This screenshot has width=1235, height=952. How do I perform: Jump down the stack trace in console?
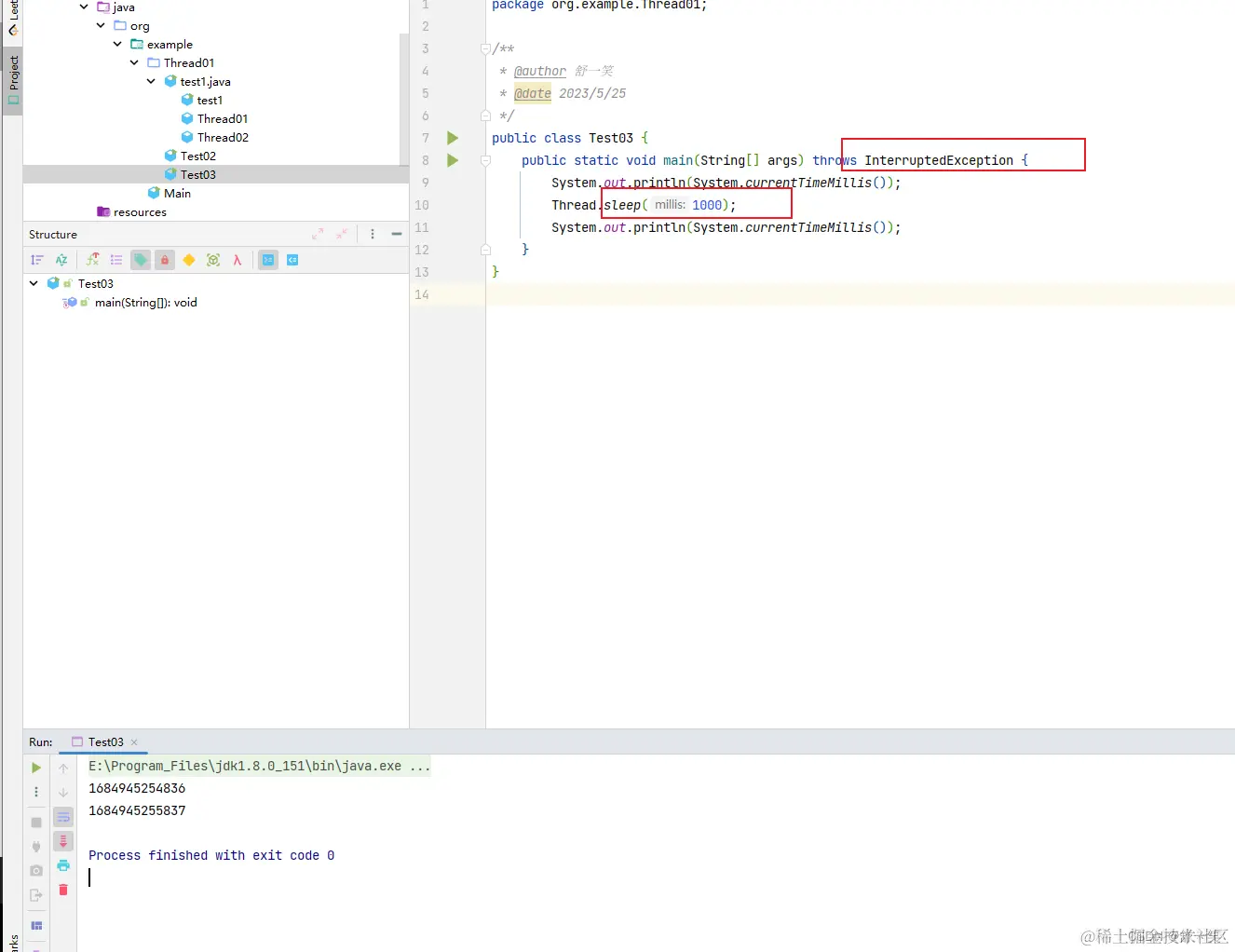click(63, 792)
